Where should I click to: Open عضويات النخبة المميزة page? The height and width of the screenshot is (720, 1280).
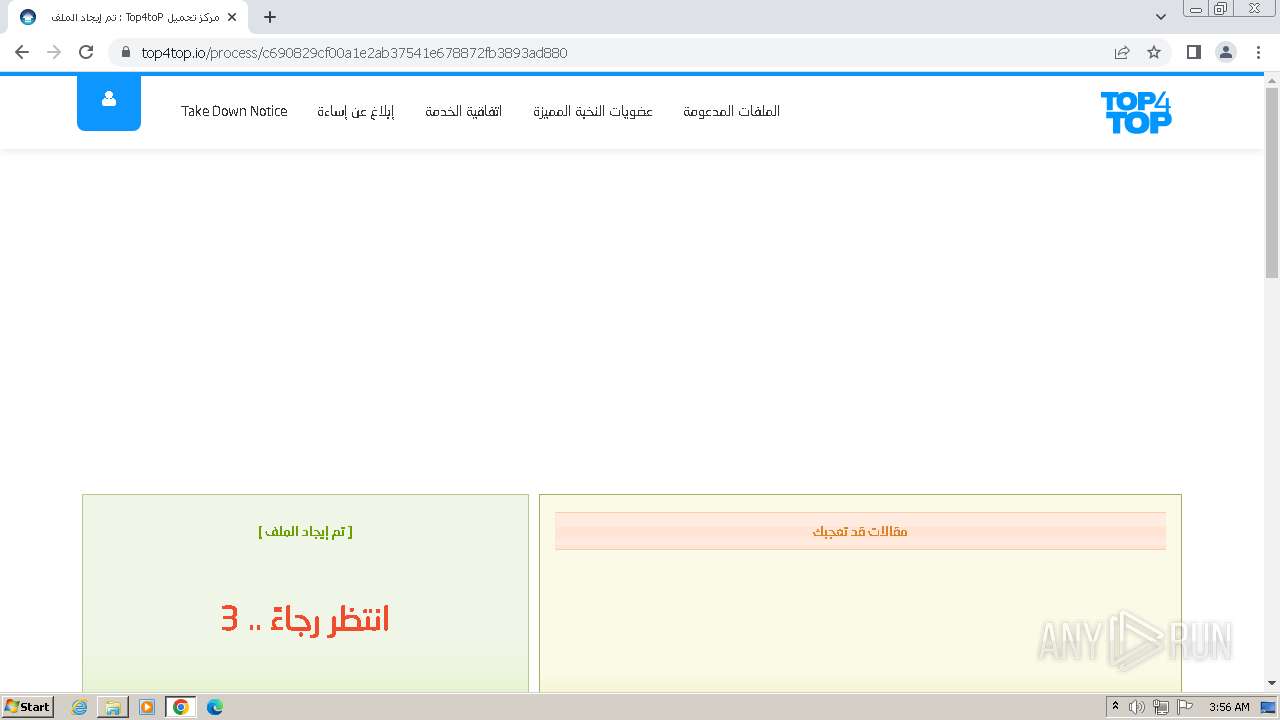(593, 111)
